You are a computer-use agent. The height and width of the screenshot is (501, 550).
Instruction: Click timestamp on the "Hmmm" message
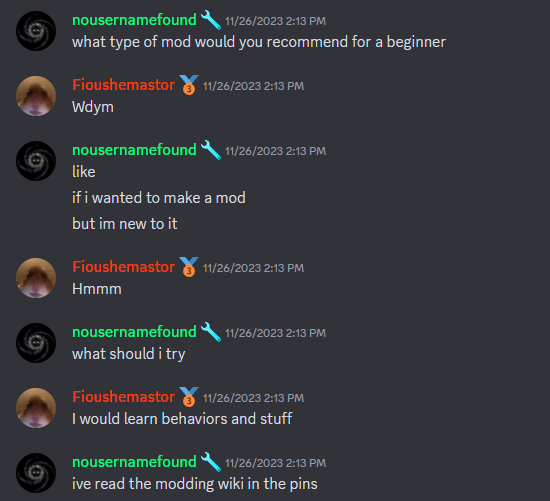tap(253, 268)
